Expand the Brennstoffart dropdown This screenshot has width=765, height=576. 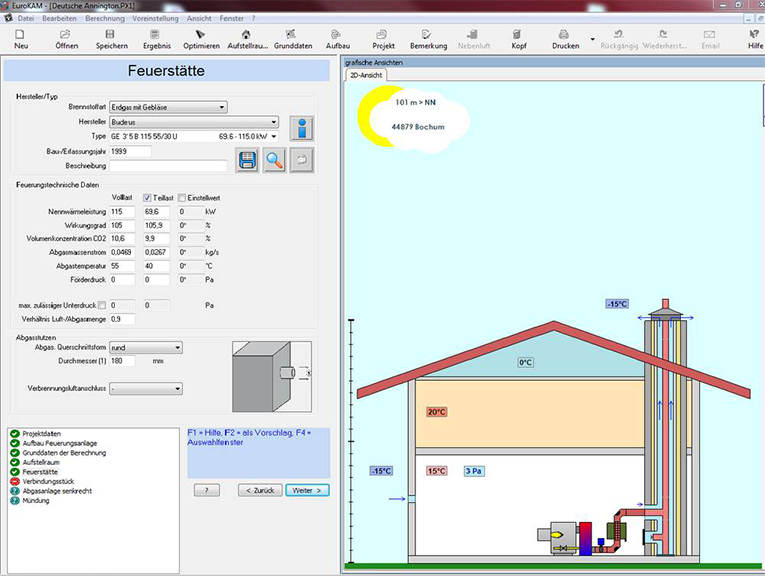[x=222, y=107]
